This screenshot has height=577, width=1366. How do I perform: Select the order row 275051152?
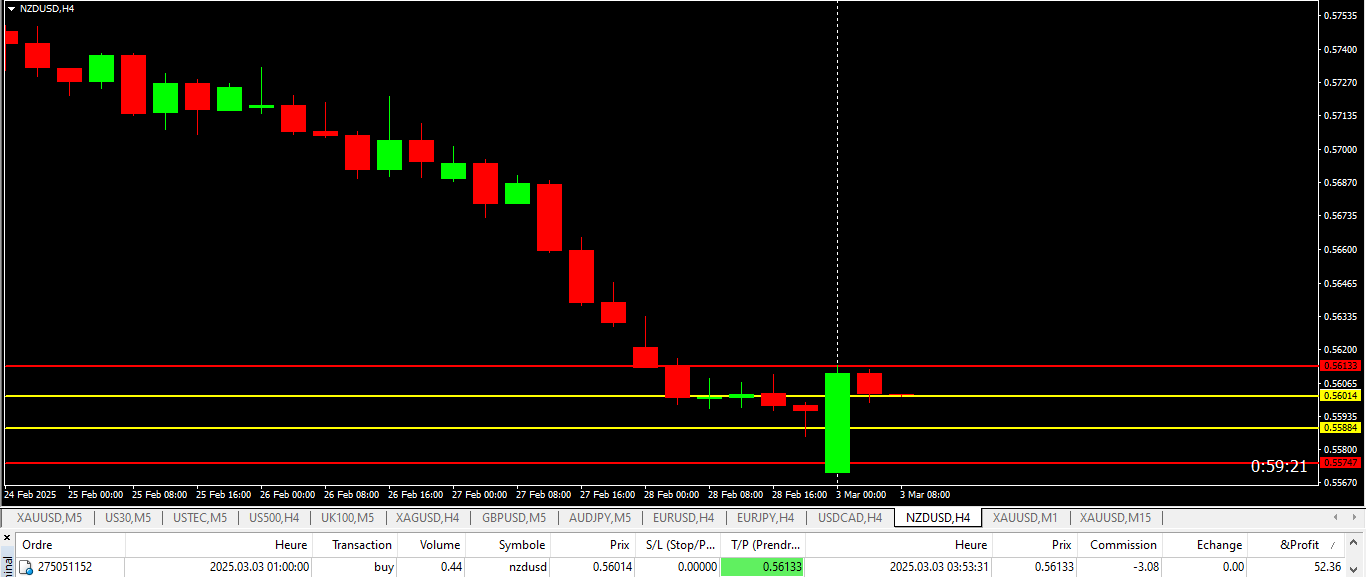(400, 567)
